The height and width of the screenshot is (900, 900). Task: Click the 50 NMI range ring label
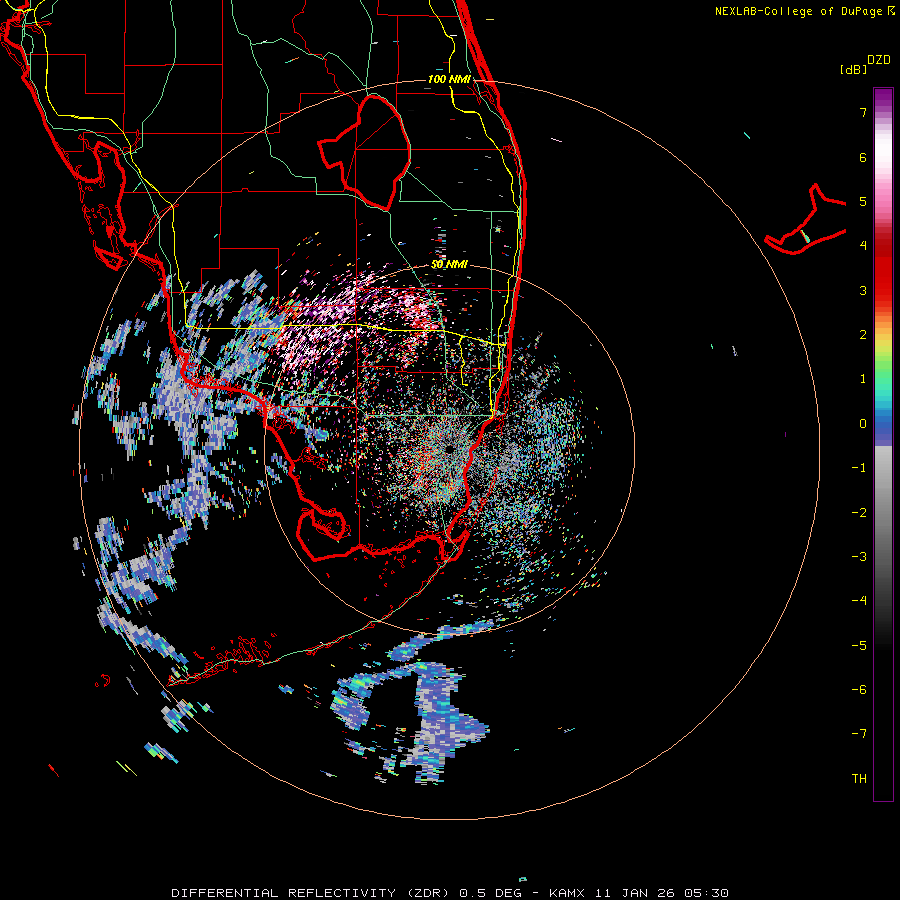449,265
